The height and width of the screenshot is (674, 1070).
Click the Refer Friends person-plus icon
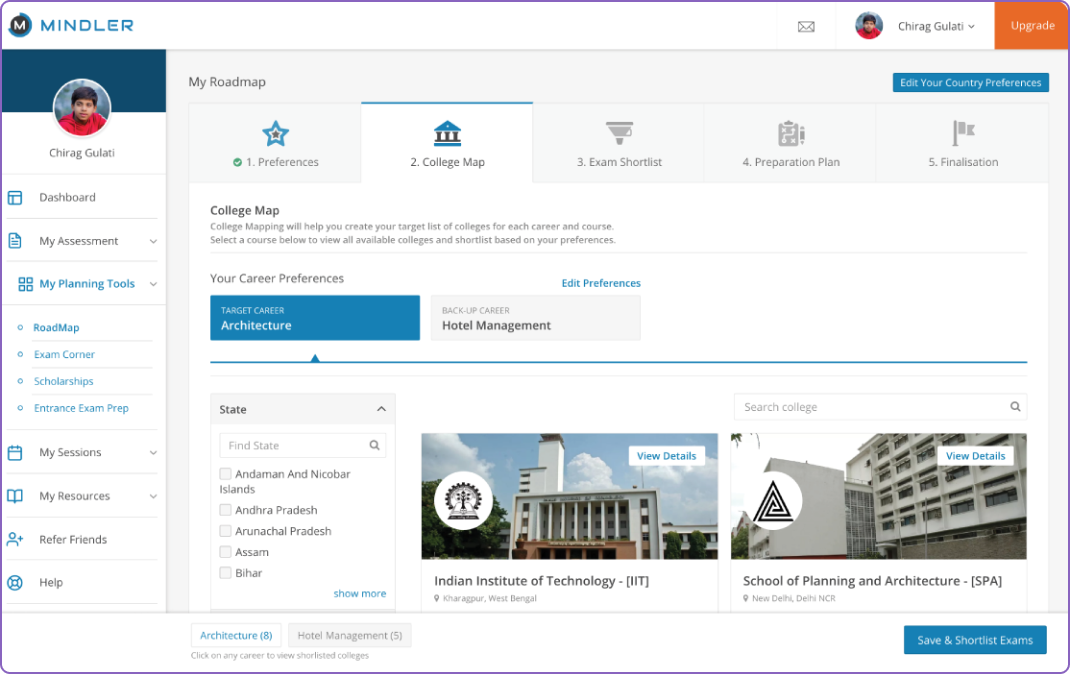tap(15, 540)
